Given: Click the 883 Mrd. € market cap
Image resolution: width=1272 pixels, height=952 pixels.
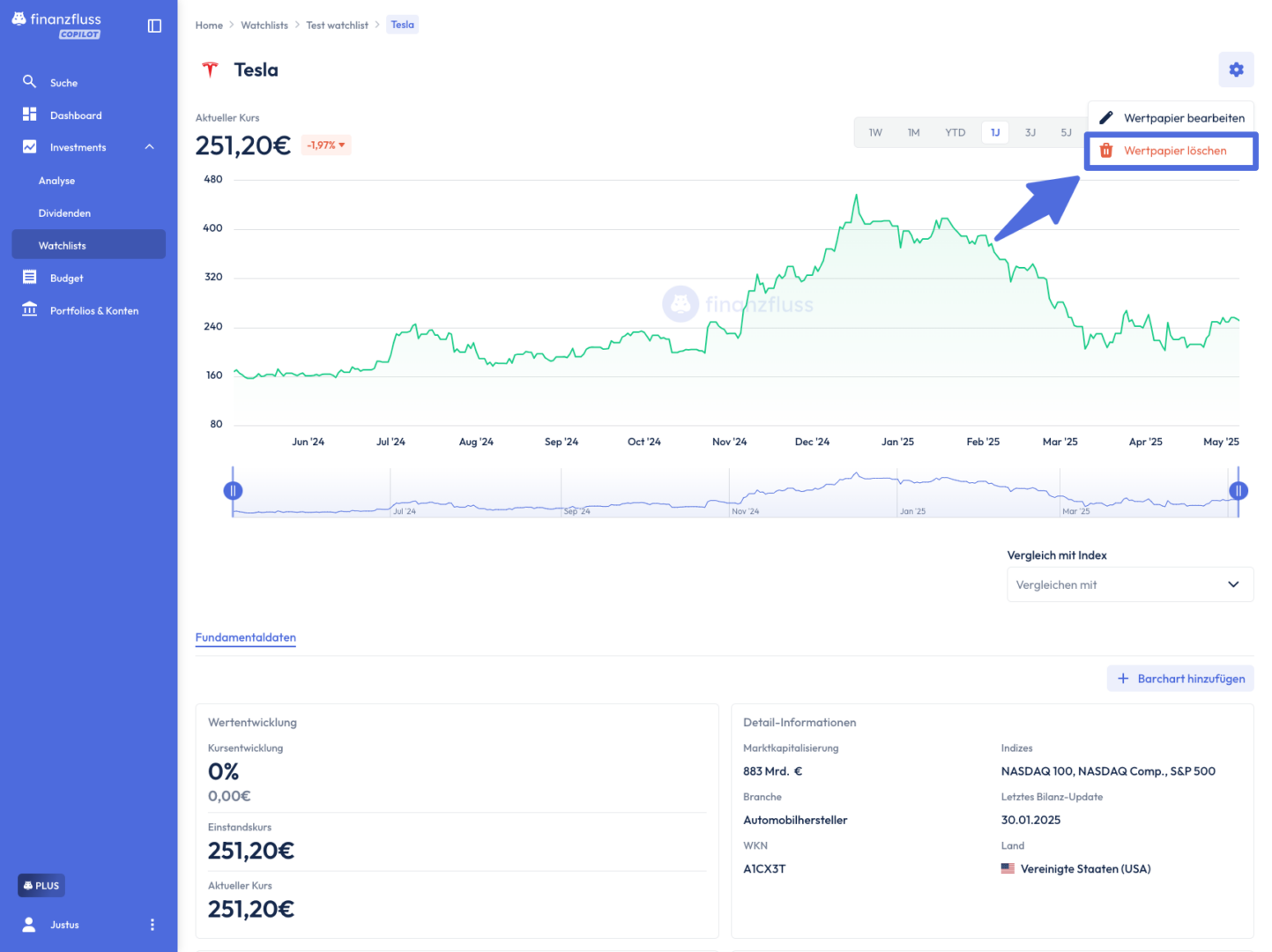Looking at the screenshot, I should tap(772, 770).
